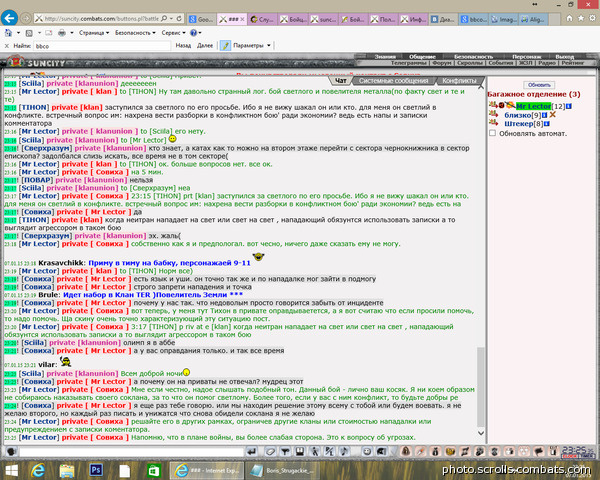This screenshot has width=600, height=480.
Task: Expand the Безопасность dropdown in command bar
Action: tap(135, 33)
